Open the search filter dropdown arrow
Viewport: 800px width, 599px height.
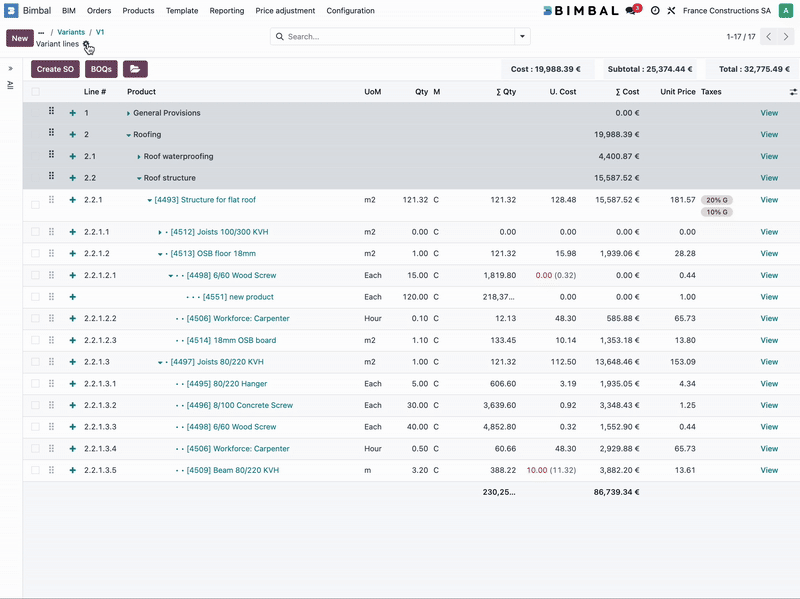click(x=521, y=35)
